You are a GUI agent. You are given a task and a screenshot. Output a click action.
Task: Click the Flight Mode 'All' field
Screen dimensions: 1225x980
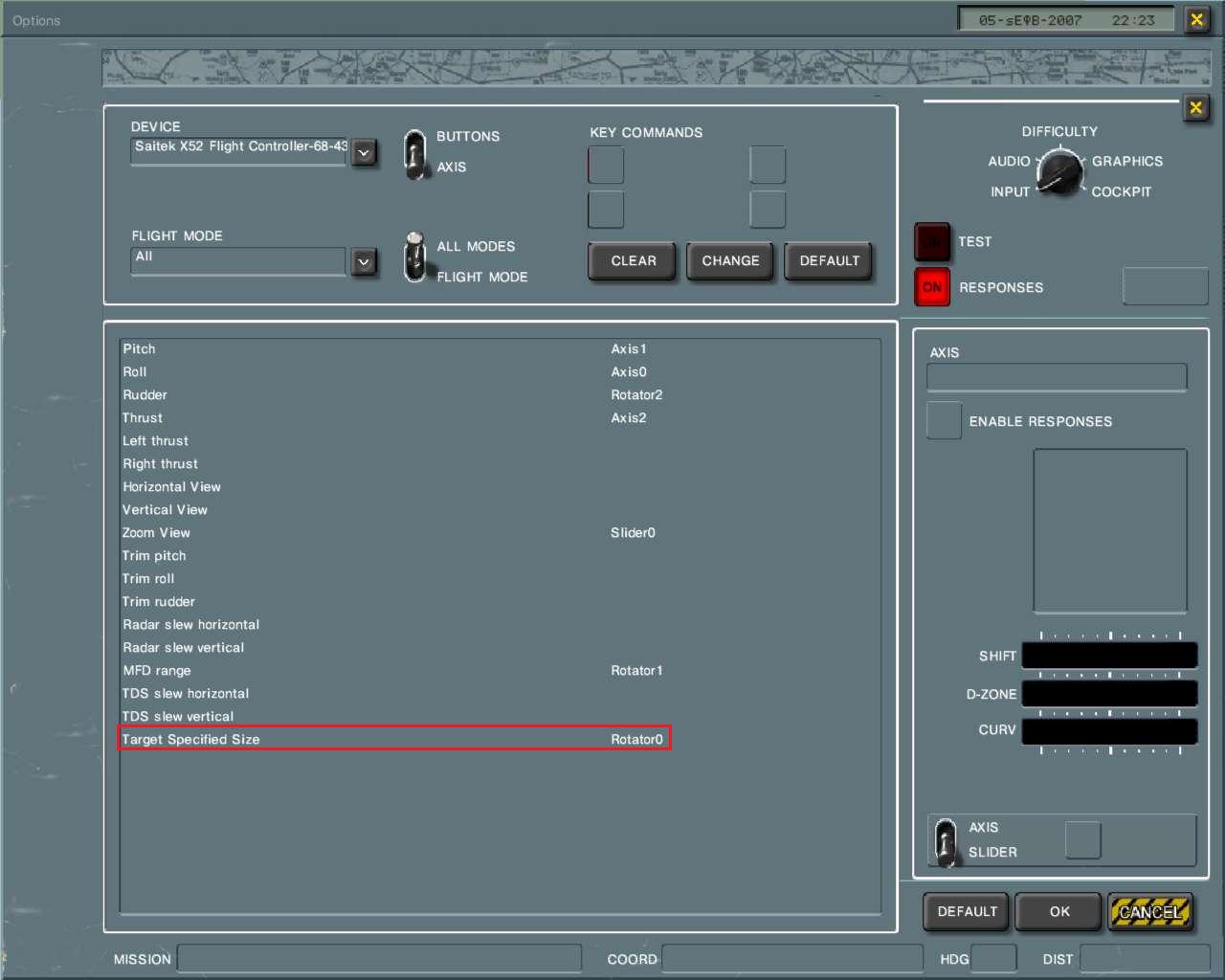238,261
